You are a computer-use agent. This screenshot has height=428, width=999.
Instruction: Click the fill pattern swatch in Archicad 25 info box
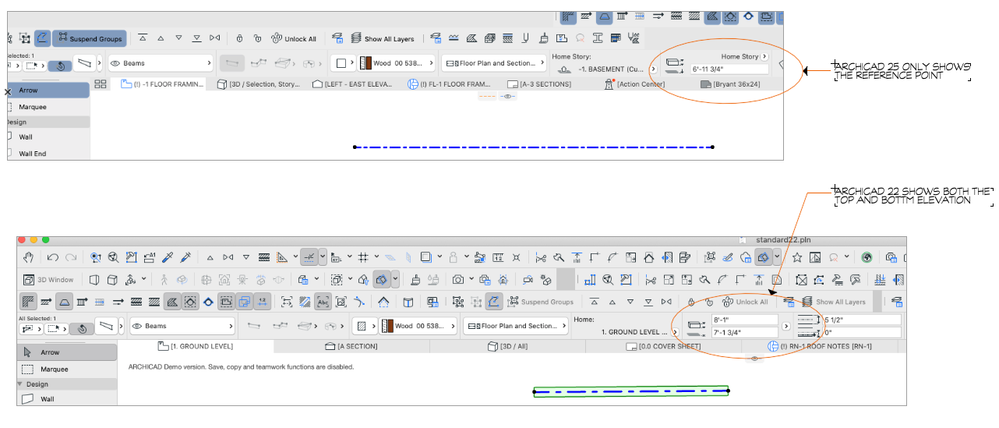point(341,64)
